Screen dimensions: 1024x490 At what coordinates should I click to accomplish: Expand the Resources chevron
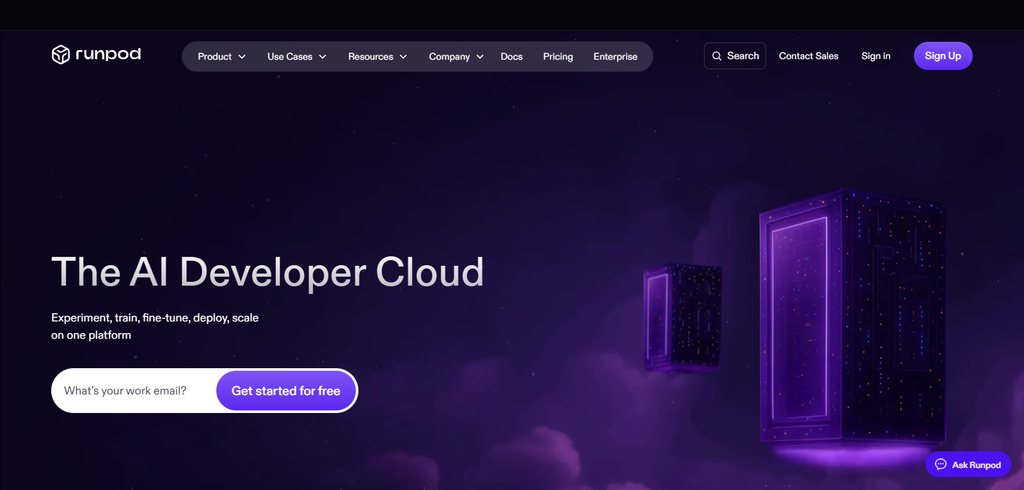403,57
